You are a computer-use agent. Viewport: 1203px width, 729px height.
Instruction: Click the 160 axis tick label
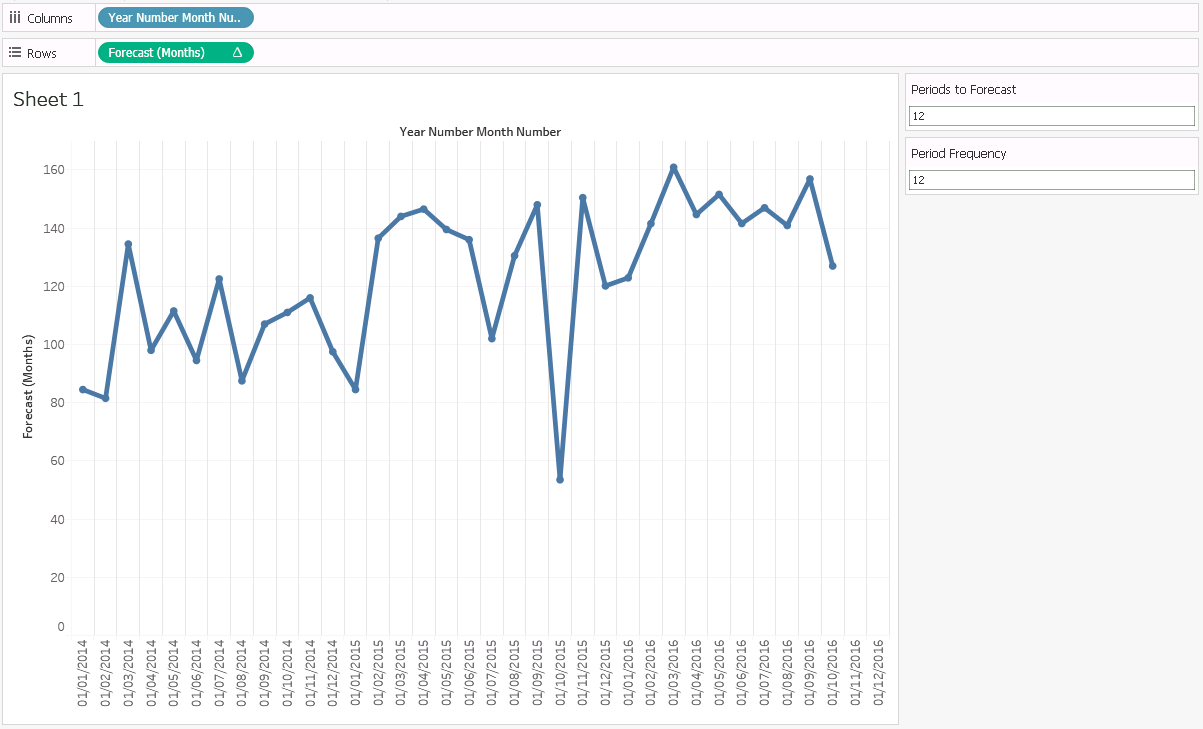point(54,170)
